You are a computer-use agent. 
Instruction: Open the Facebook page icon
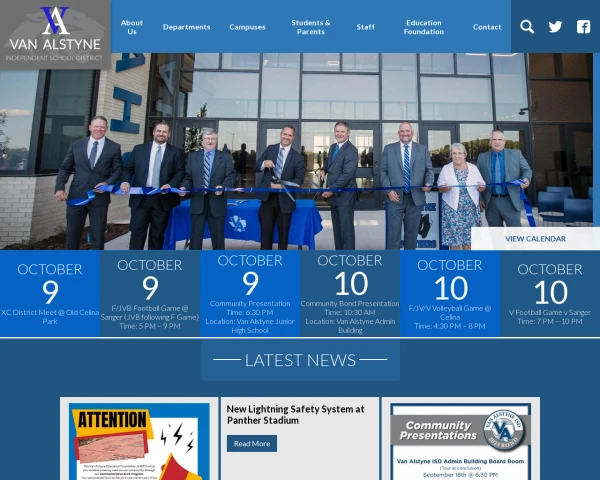tap(583, 27)
